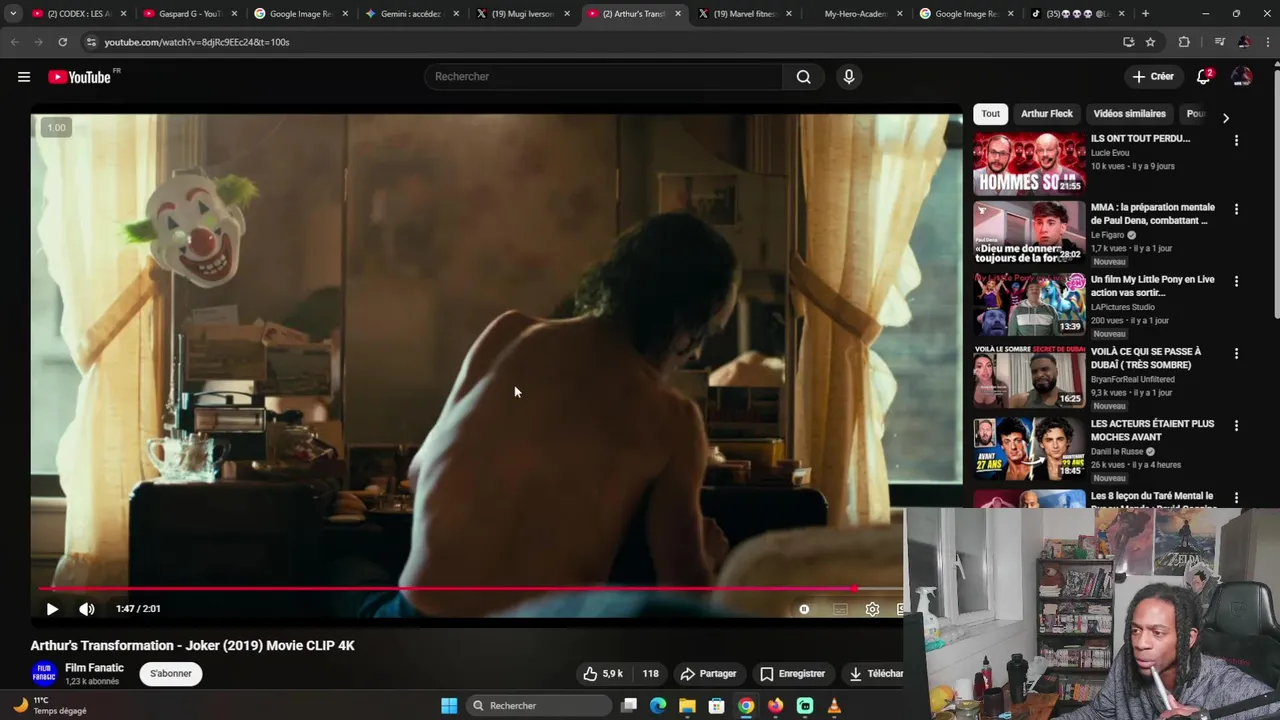Switch to the Gaspard G YouTube tab
The height and width of the screenshot is (720, 1280).
click(x=189, y=14)
